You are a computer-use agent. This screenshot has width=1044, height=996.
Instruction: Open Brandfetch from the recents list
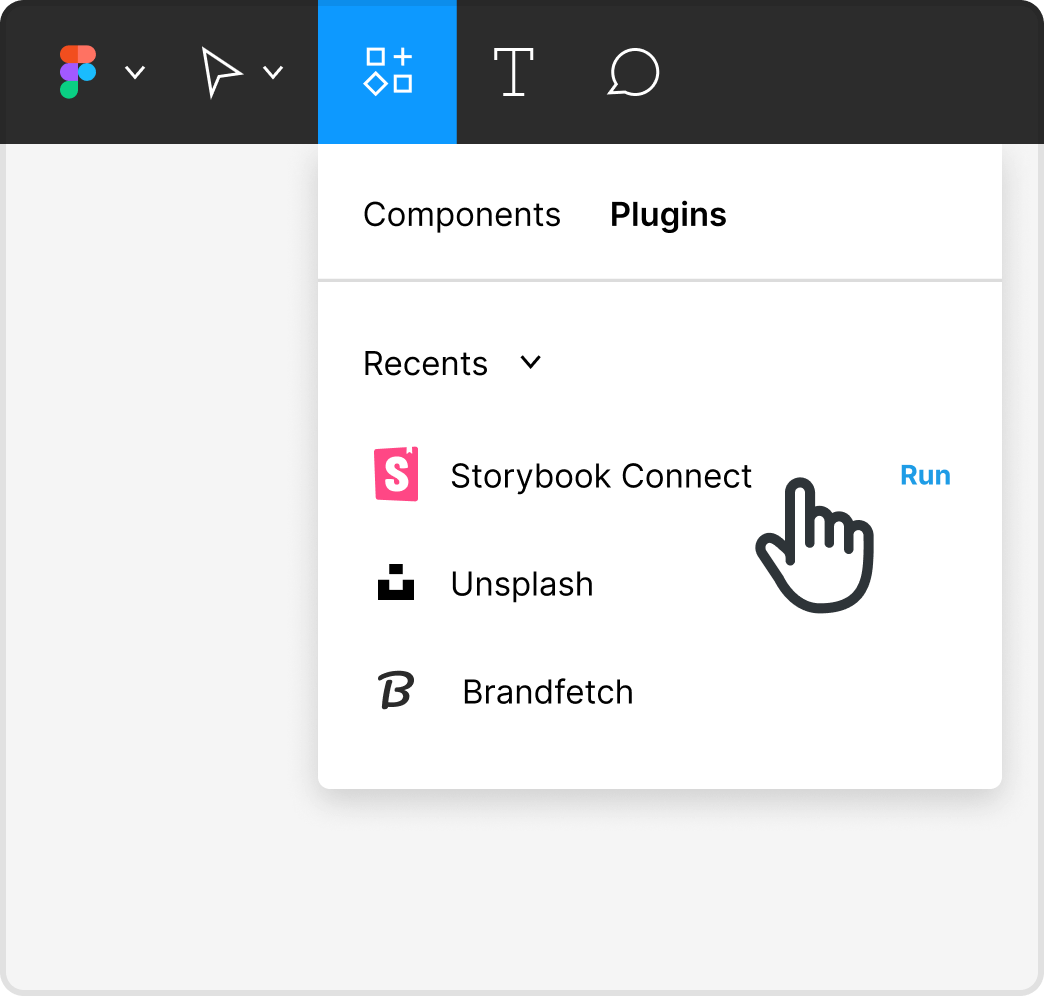coord(548,690)
